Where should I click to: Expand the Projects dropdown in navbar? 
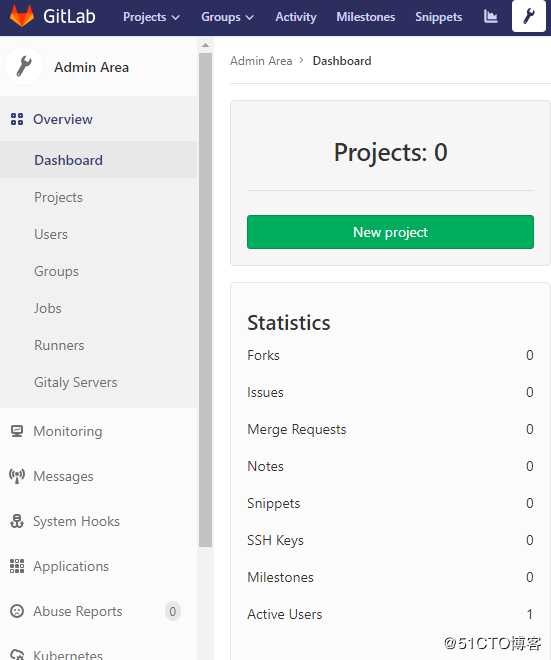coord(151,17)
